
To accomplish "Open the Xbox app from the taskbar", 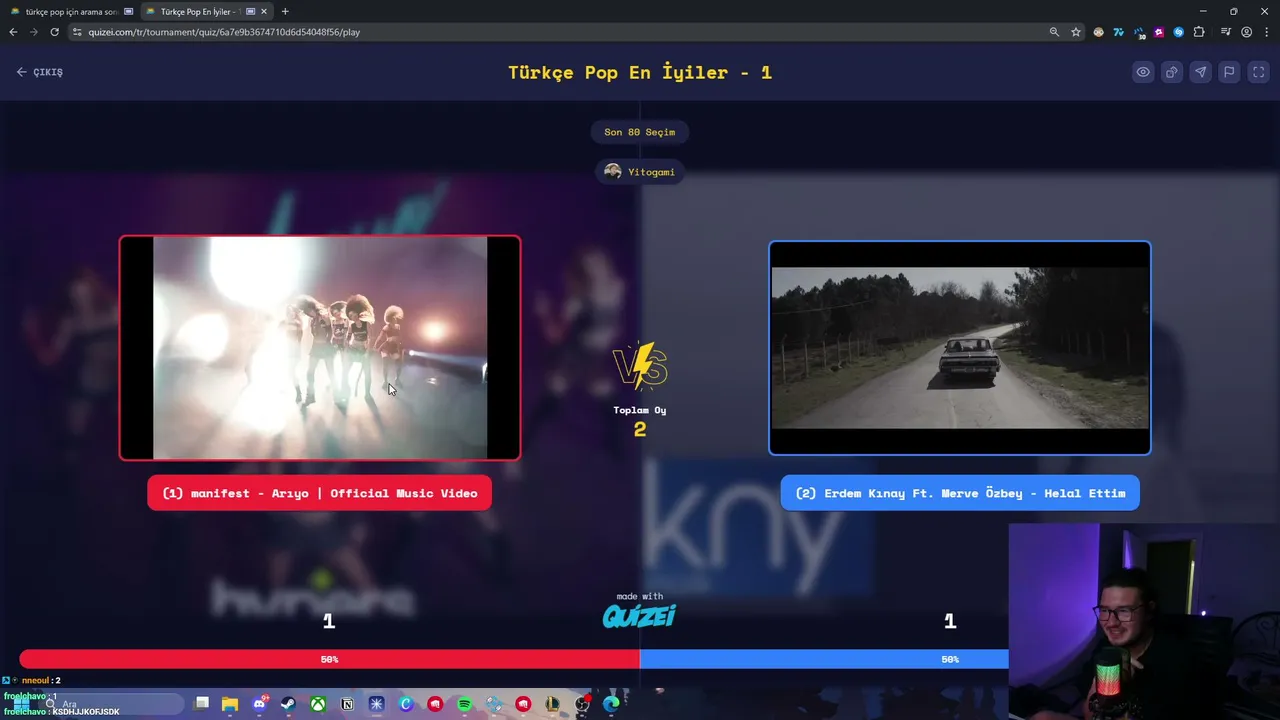I will (318, 704).
